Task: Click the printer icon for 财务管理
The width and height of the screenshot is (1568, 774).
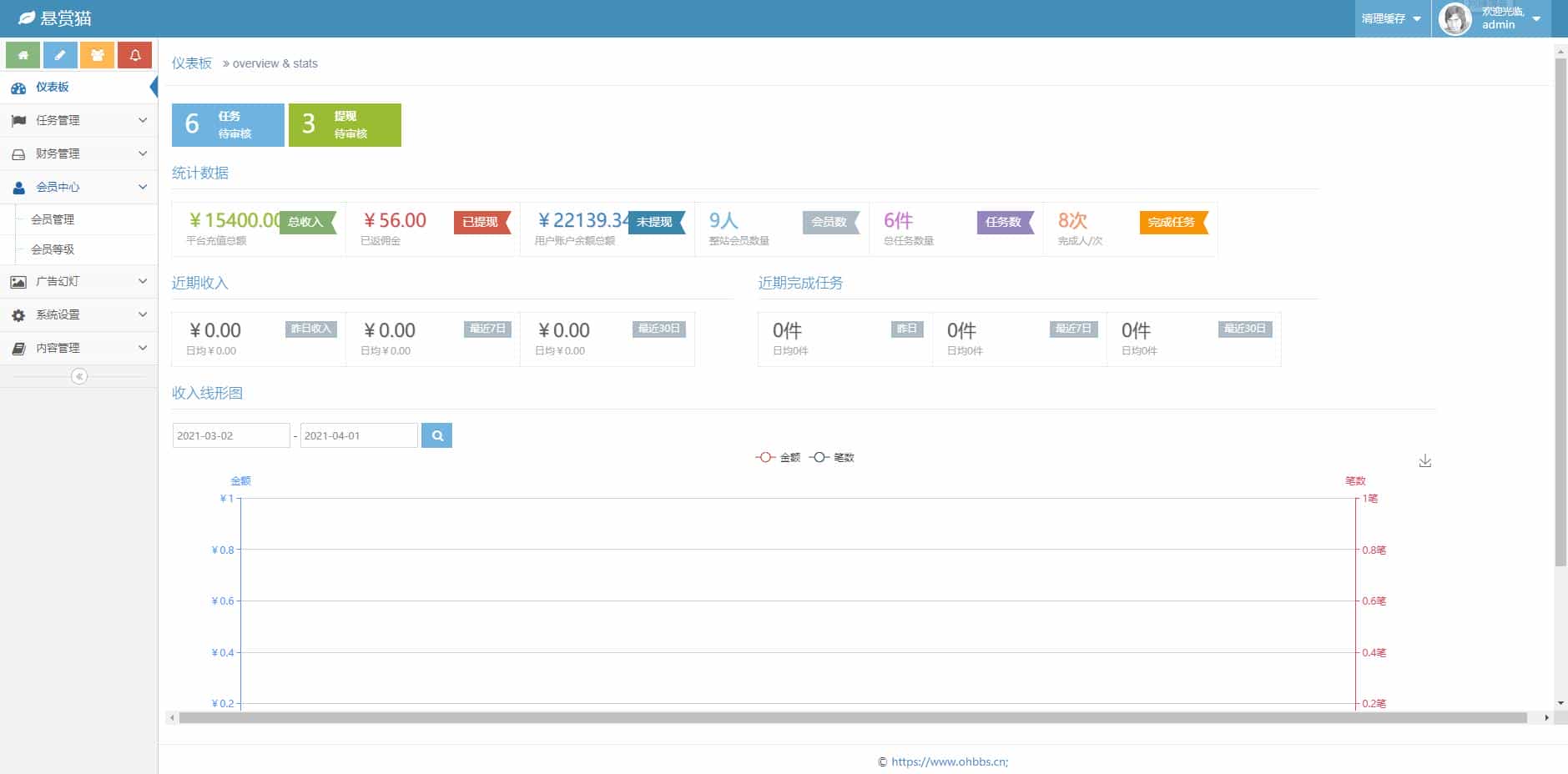Action: [18, 154]
